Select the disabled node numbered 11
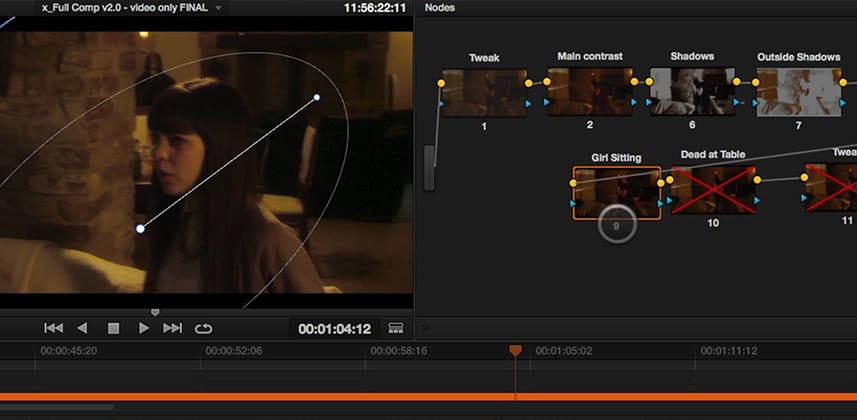The height and width of the screenshot is (420, 857). pyautogui.click(x=831, y=188)
